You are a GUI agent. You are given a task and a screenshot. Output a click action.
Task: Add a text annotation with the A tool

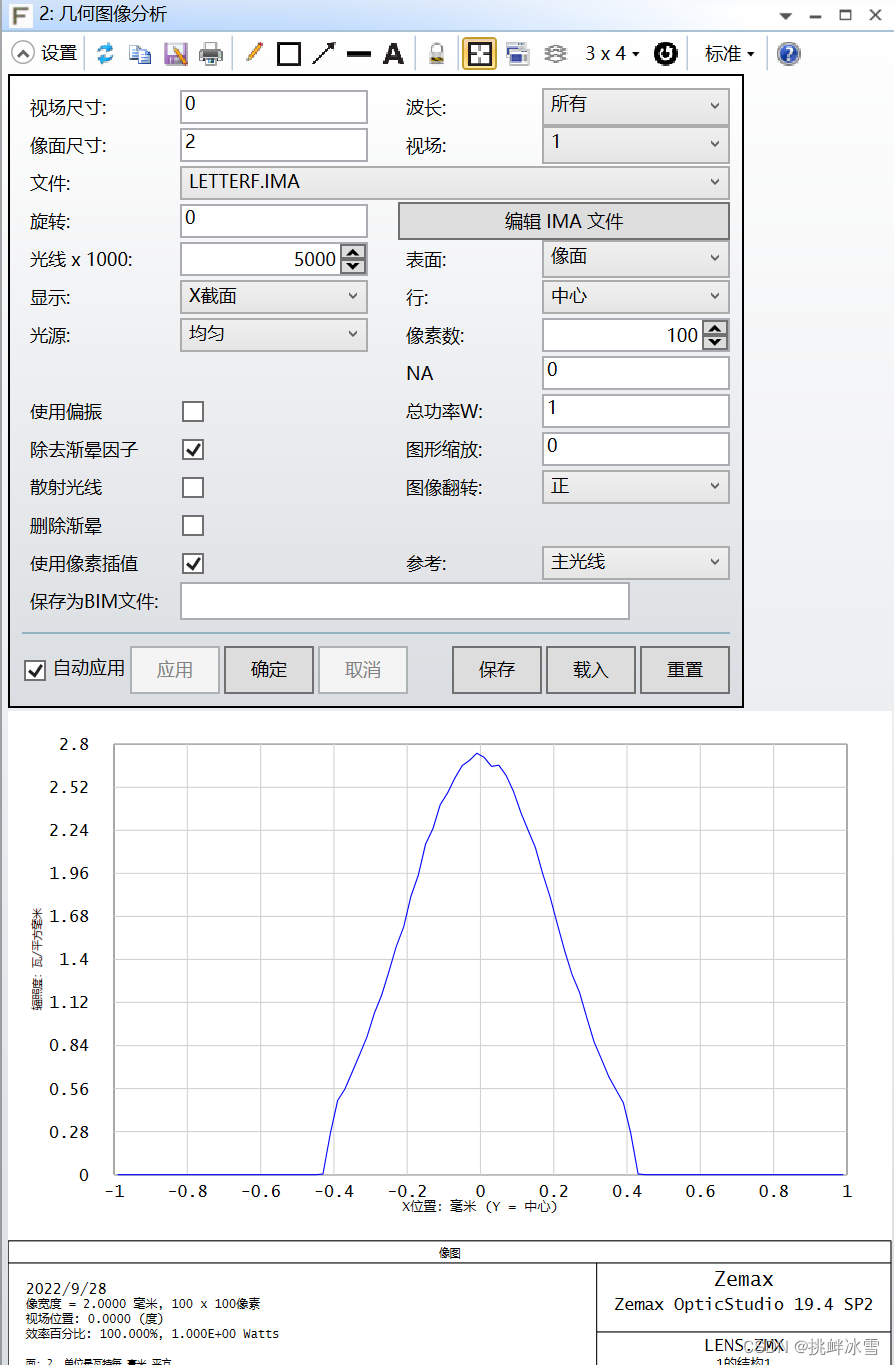pyautogui.click(x=393, y=53)
